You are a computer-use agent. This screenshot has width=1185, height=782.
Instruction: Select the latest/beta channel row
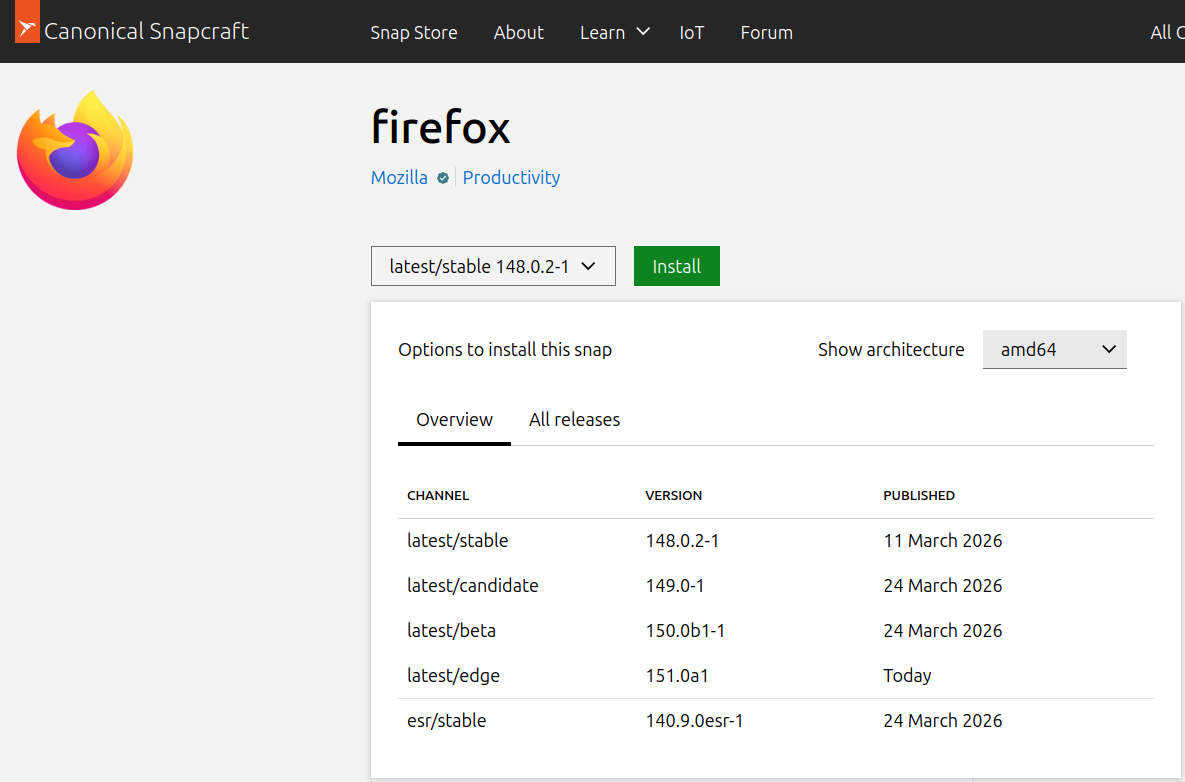(x=451, y=631)
